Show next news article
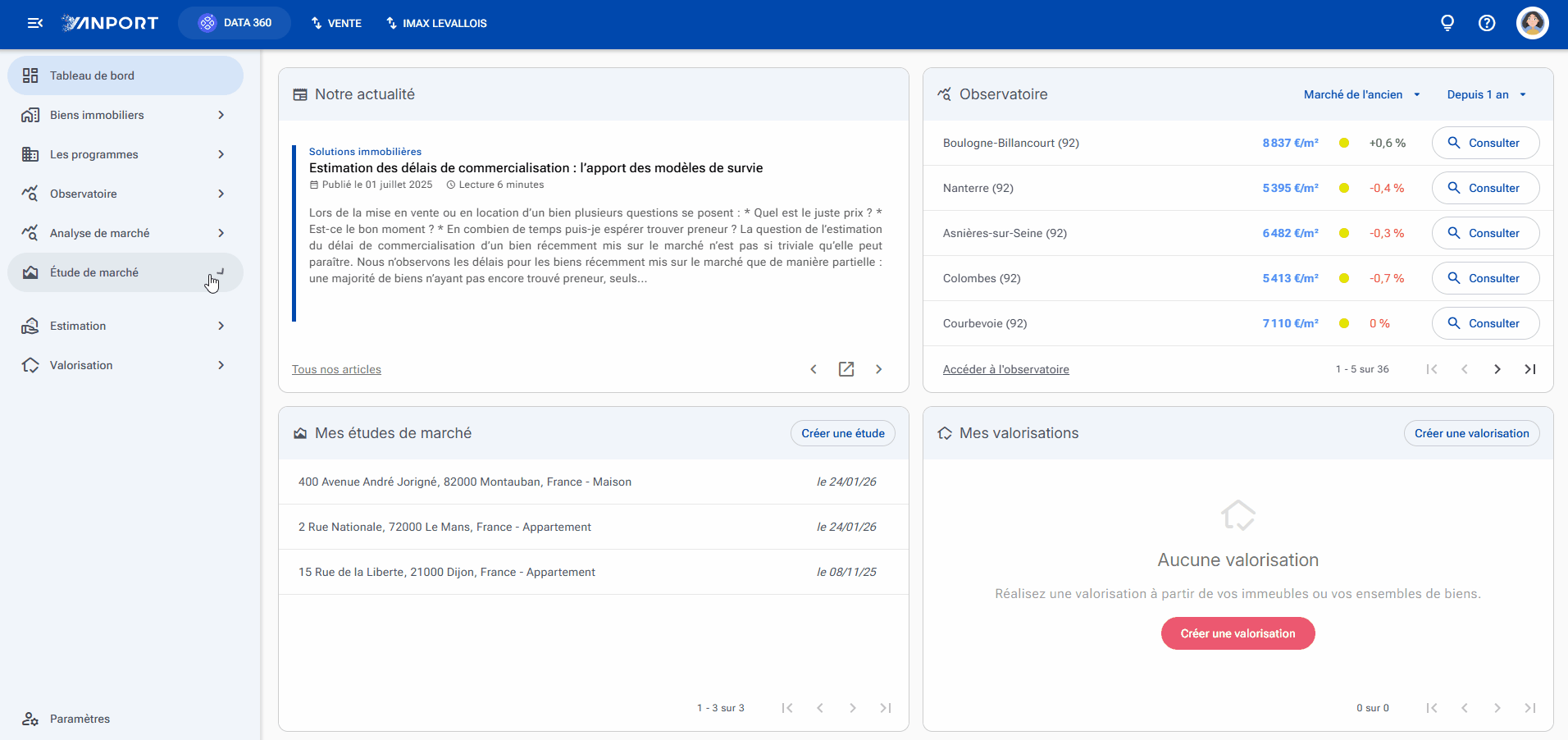1568x740 pixels. click(x=879, y=369)
